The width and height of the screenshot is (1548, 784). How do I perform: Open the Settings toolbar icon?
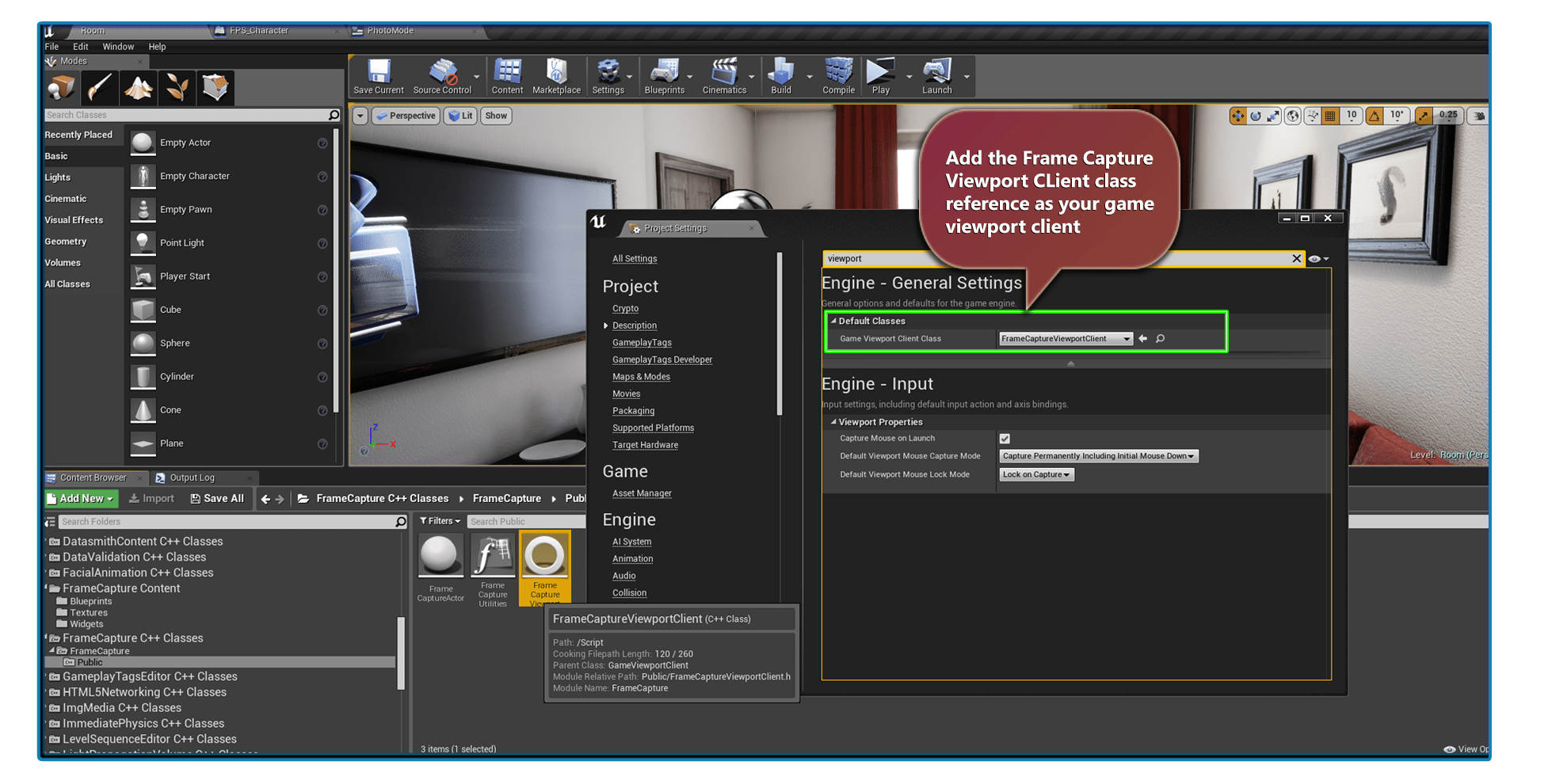tap(608, 77)
